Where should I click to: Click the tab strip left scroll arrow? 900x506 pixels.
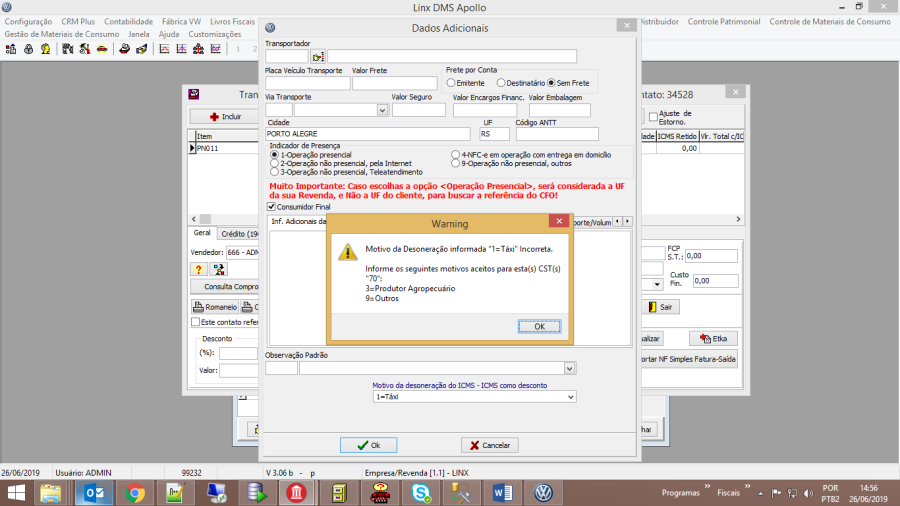tap(618, 221)
